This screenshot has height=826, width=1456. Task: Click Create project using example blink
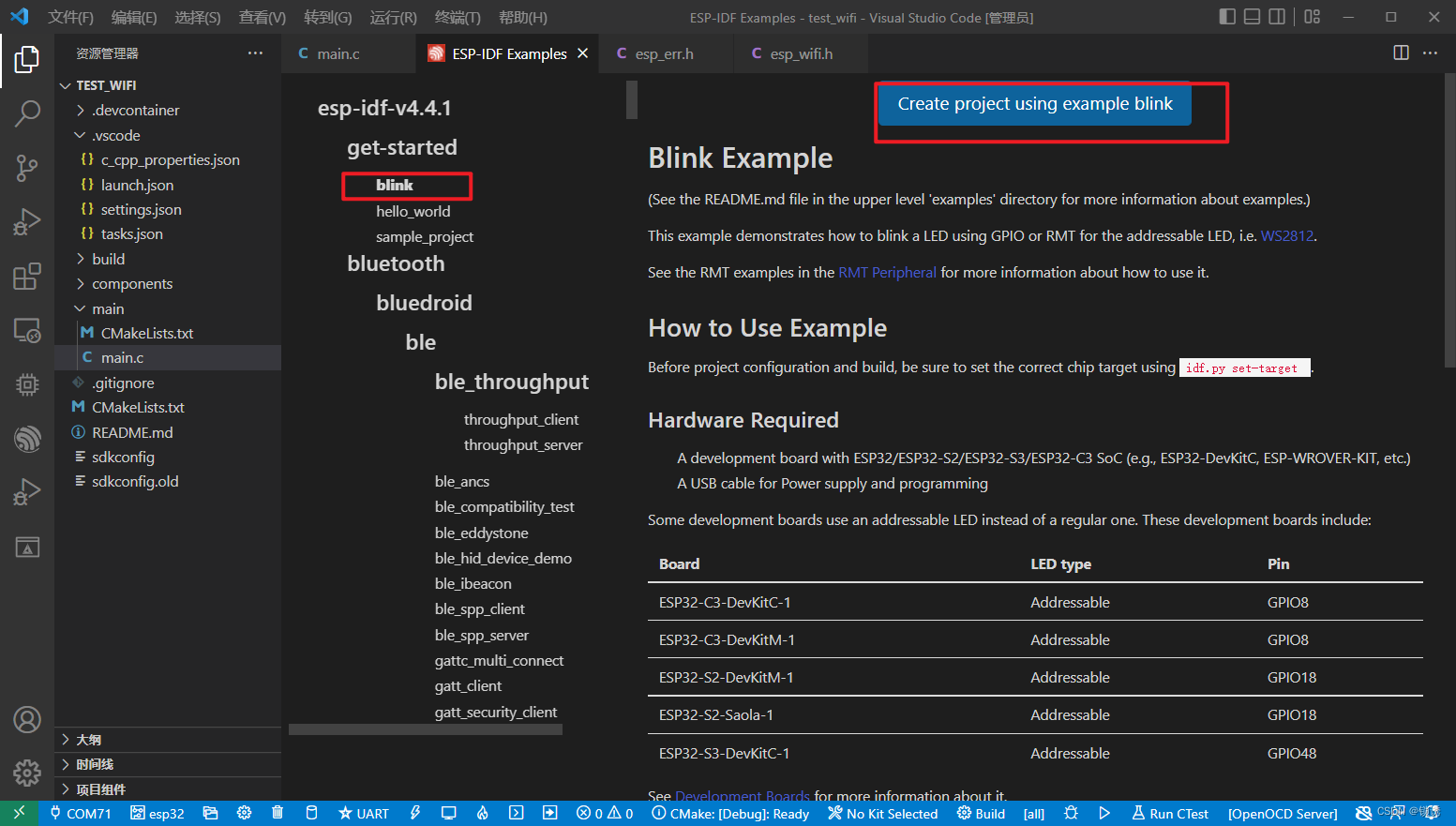pos(1035,104)
